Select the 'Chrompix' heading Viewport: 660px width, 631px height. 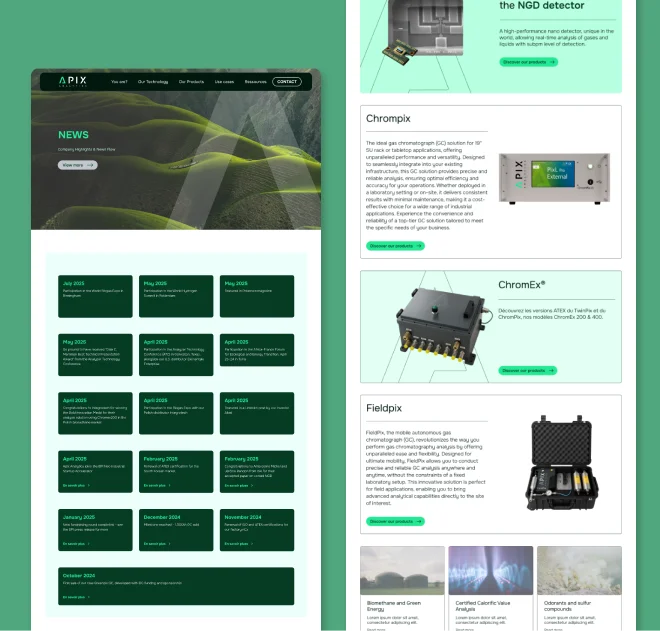tap(388, 119)
